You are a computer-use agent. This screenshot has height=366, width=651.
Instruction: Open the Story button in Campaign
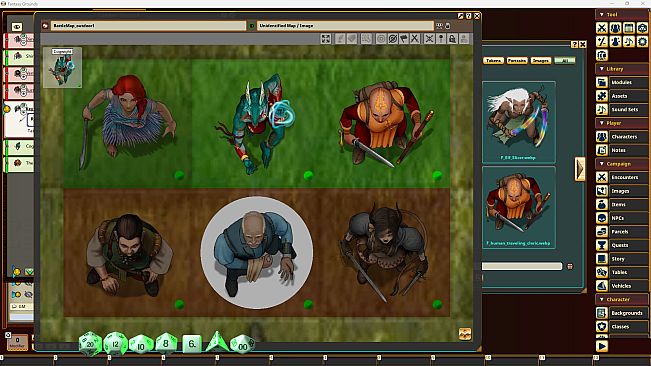(x=629, y=259)
